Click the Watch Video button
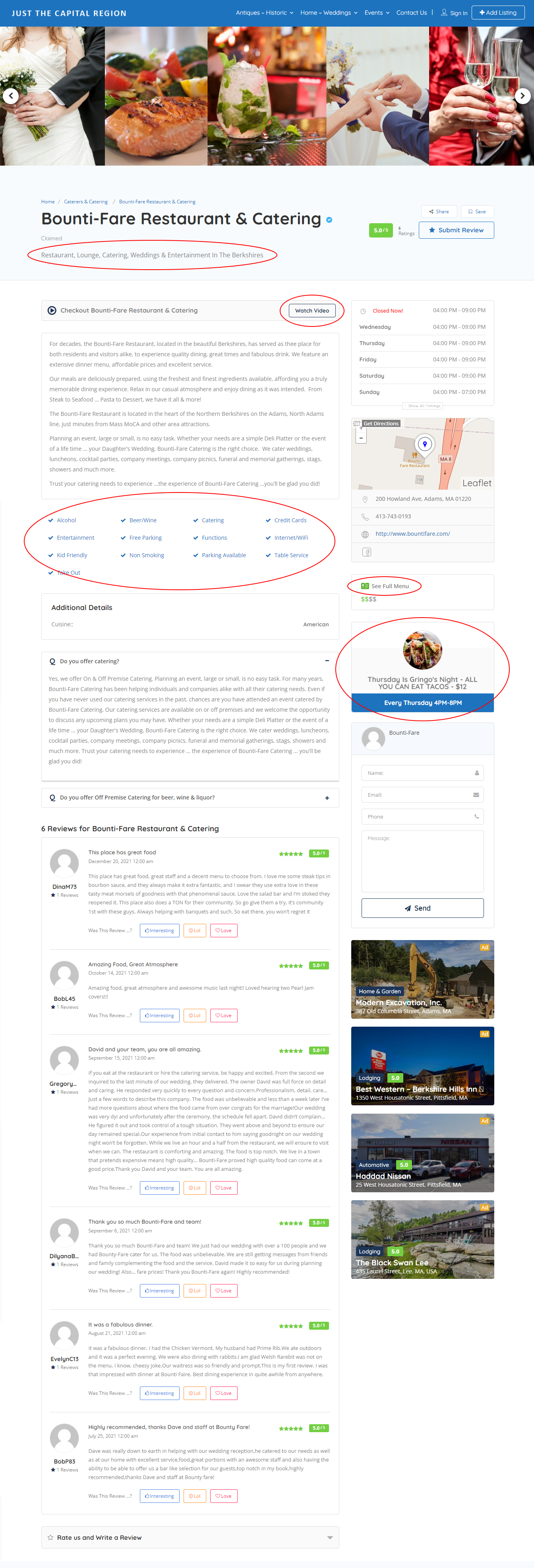The width and height of the screenshot is (534, 1568). click(x=312, y=311)
